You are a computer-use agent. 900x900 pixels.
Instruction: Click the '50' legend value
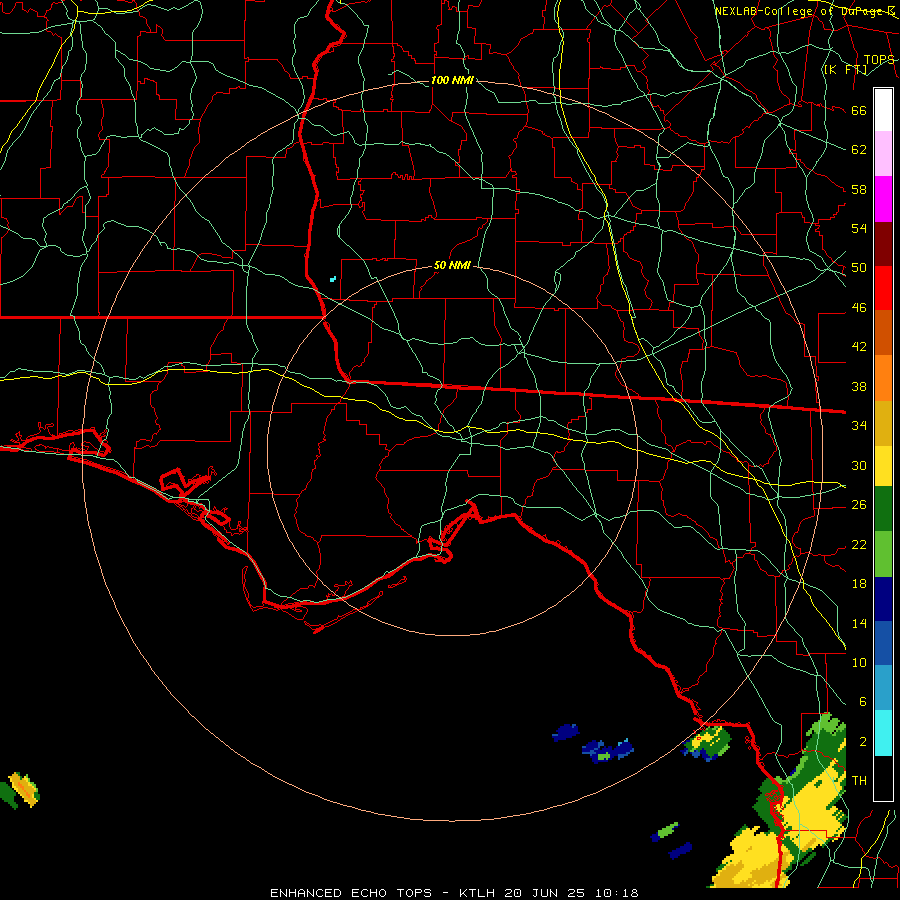coord(859,268)
